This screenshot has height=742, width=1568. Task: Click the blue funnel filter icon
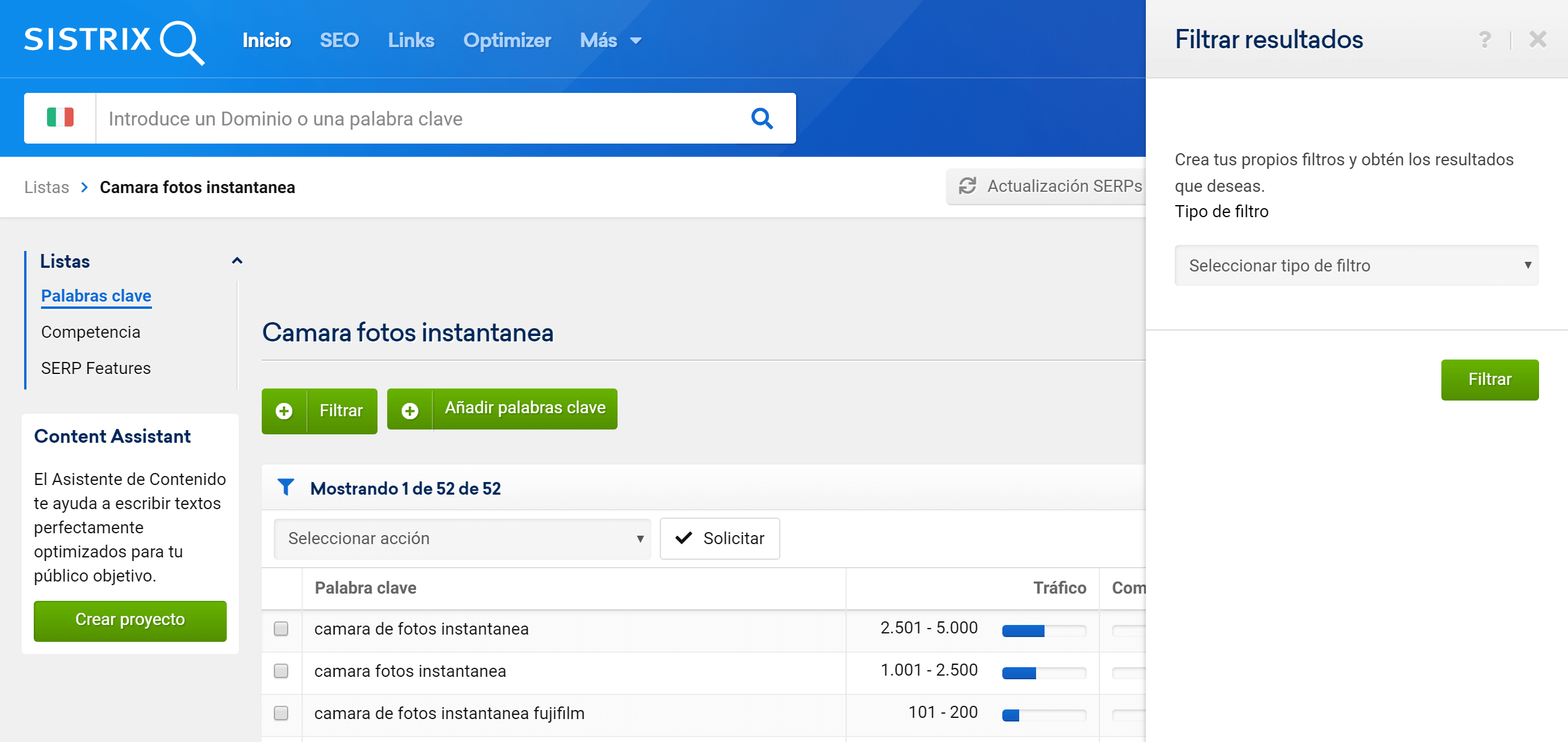coord(285,487)
